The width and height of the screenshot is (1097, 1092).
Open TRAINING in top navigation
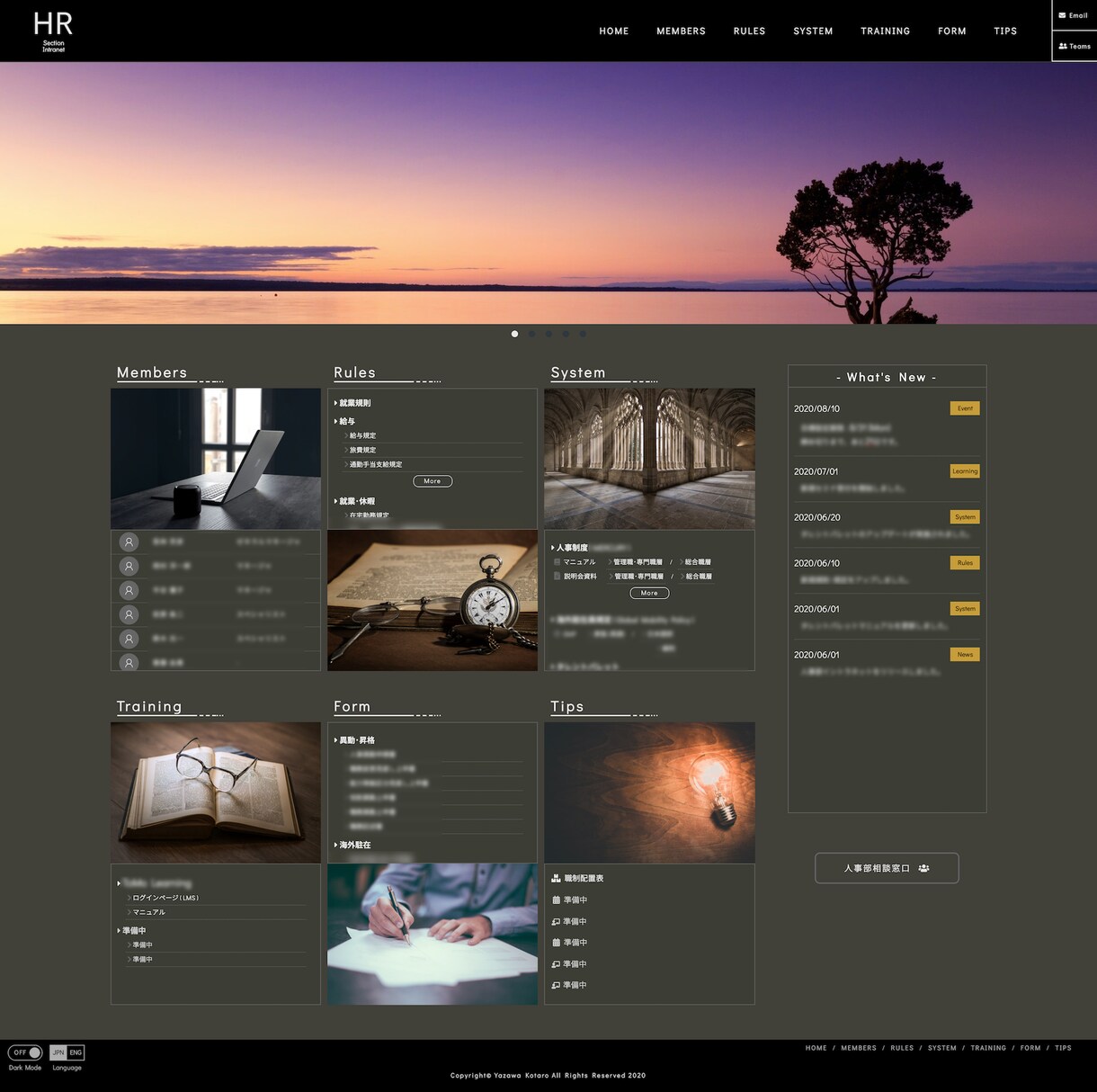[x=885, y=31]
